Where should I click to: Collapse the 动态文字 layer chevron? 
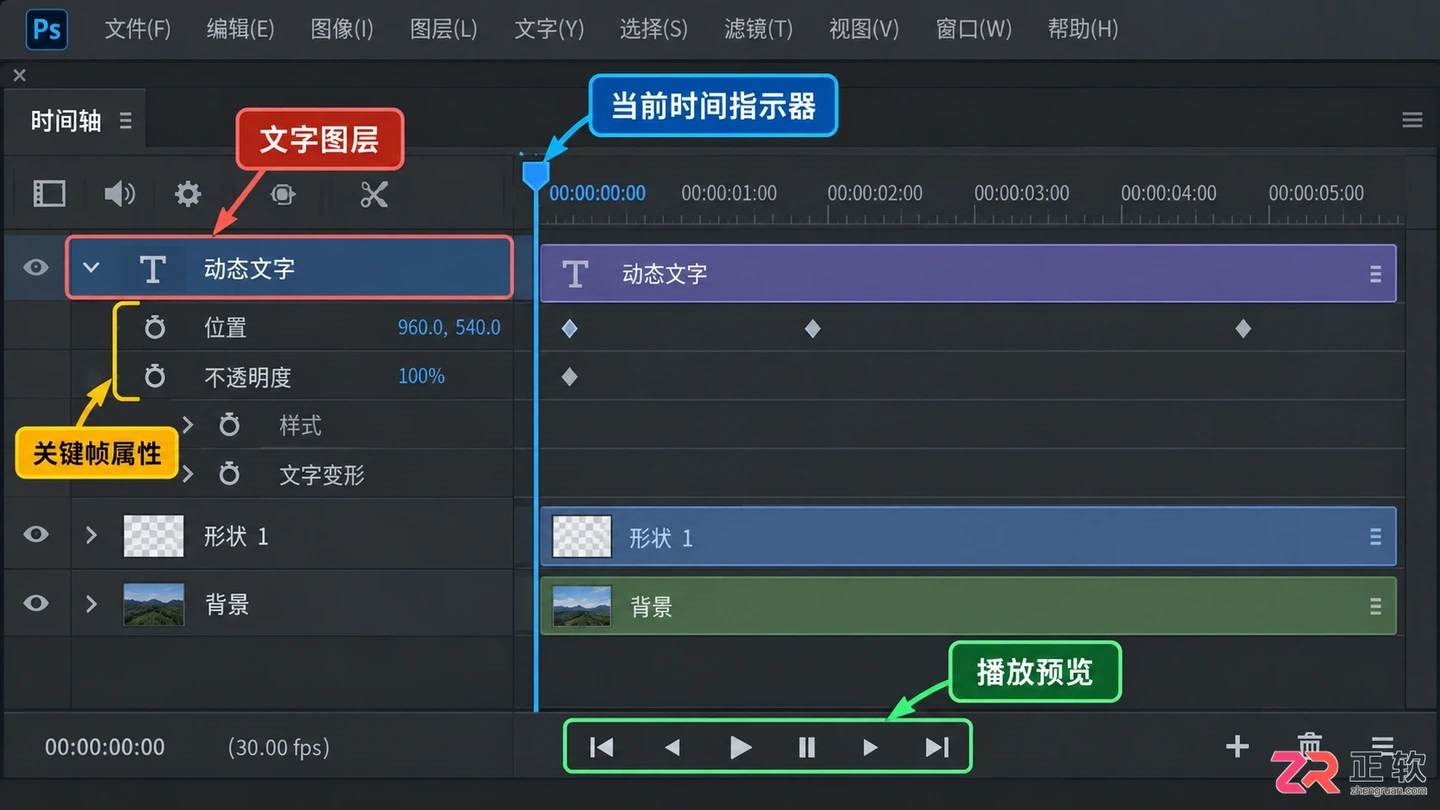click(91, 268)
